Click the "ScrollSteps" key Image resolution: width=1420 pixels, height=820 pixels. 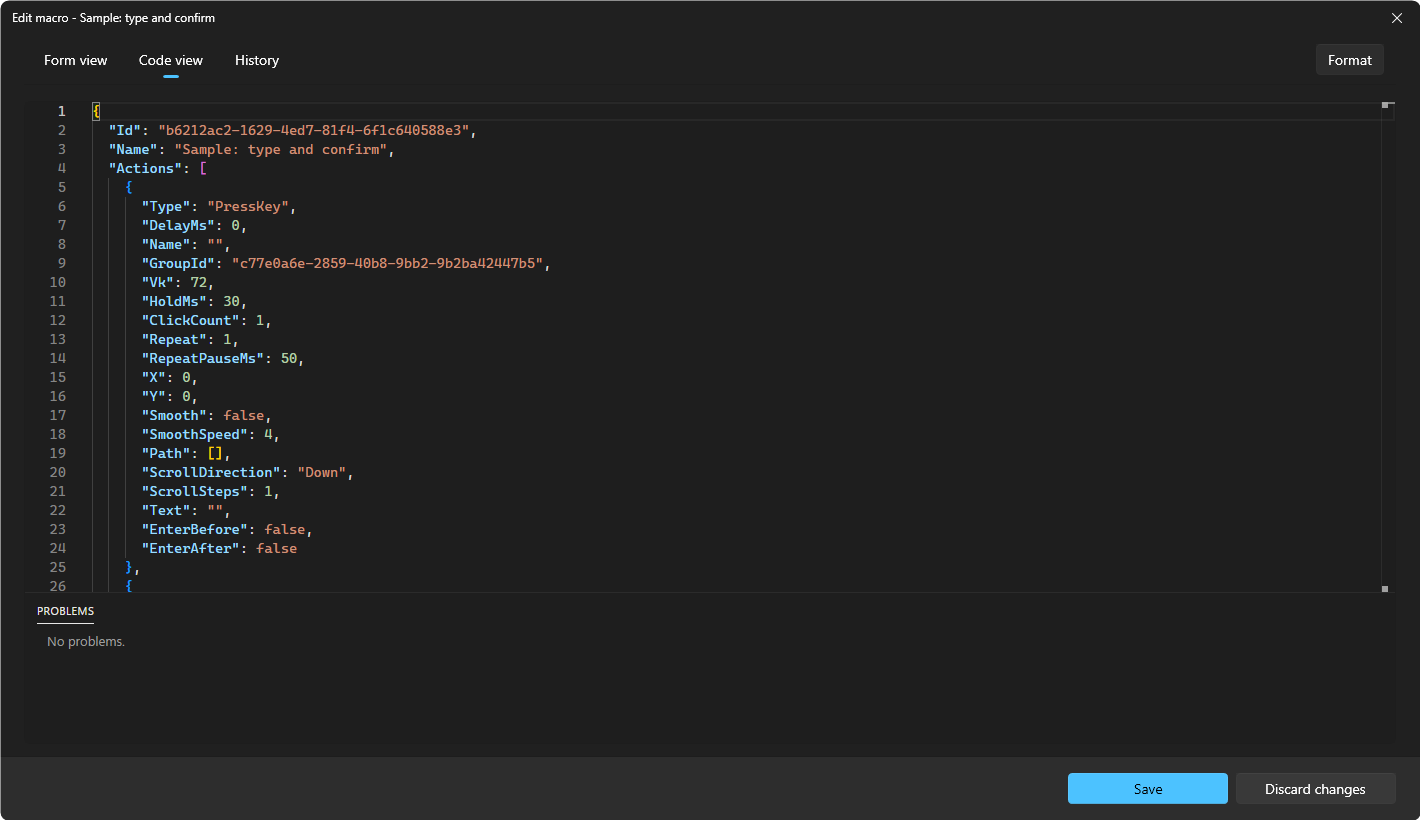coord(194,491)
